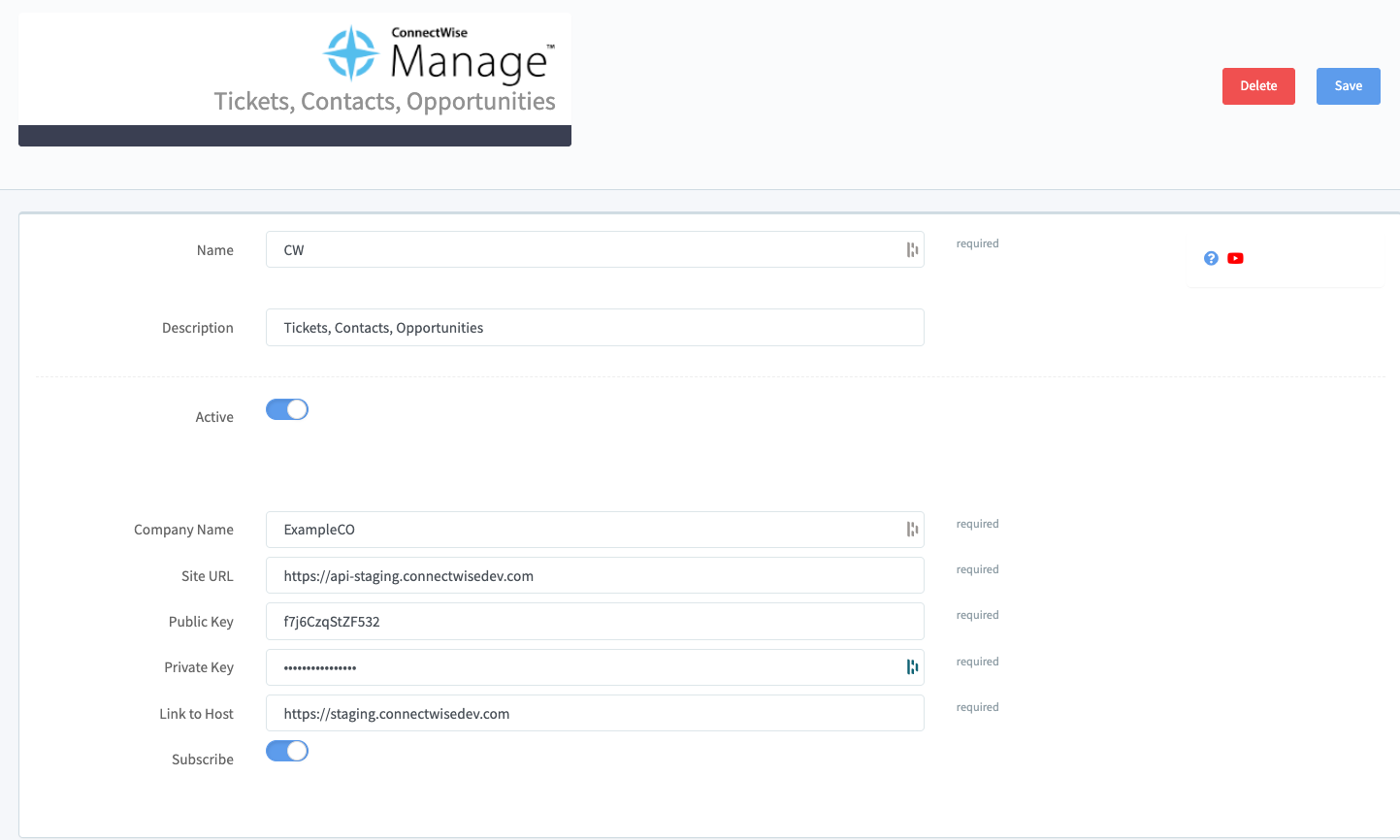This screenshot has height=840, width=1400.
Task: Click the green password manager icon in Private Key field
Action: pyautogui.click(x=912, y=667)
